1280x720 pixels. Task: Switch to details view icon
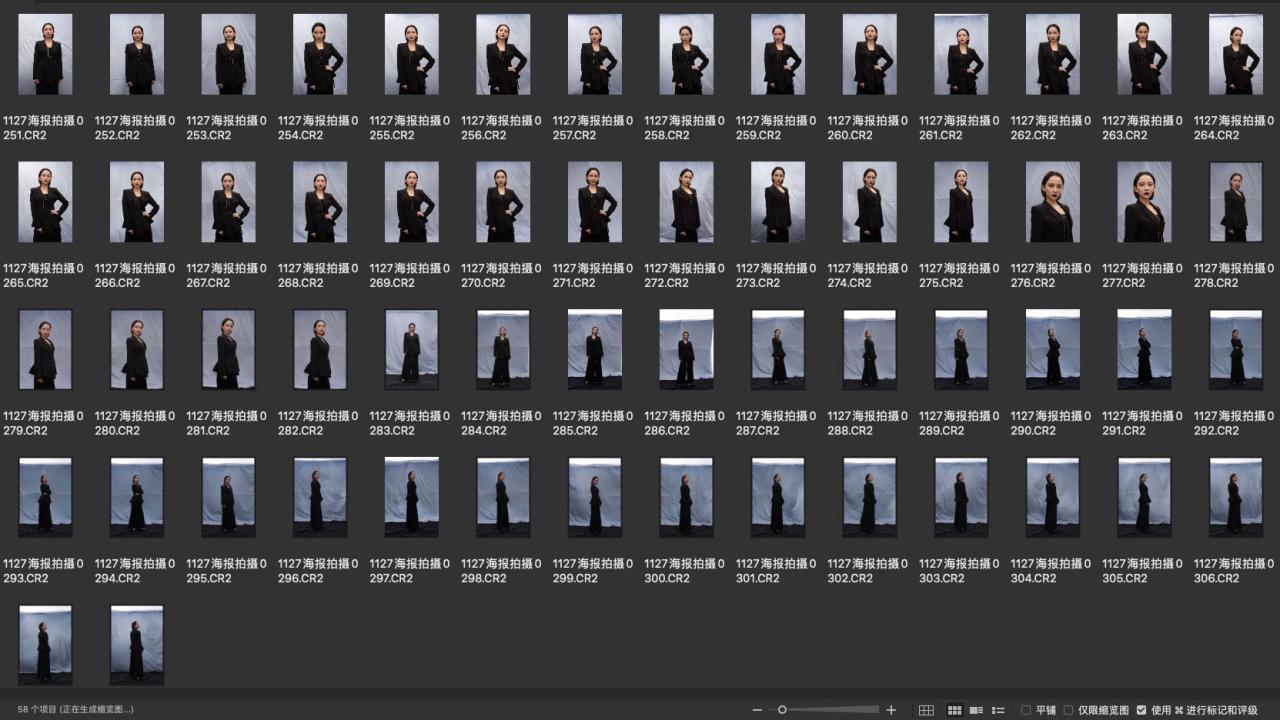976,710
